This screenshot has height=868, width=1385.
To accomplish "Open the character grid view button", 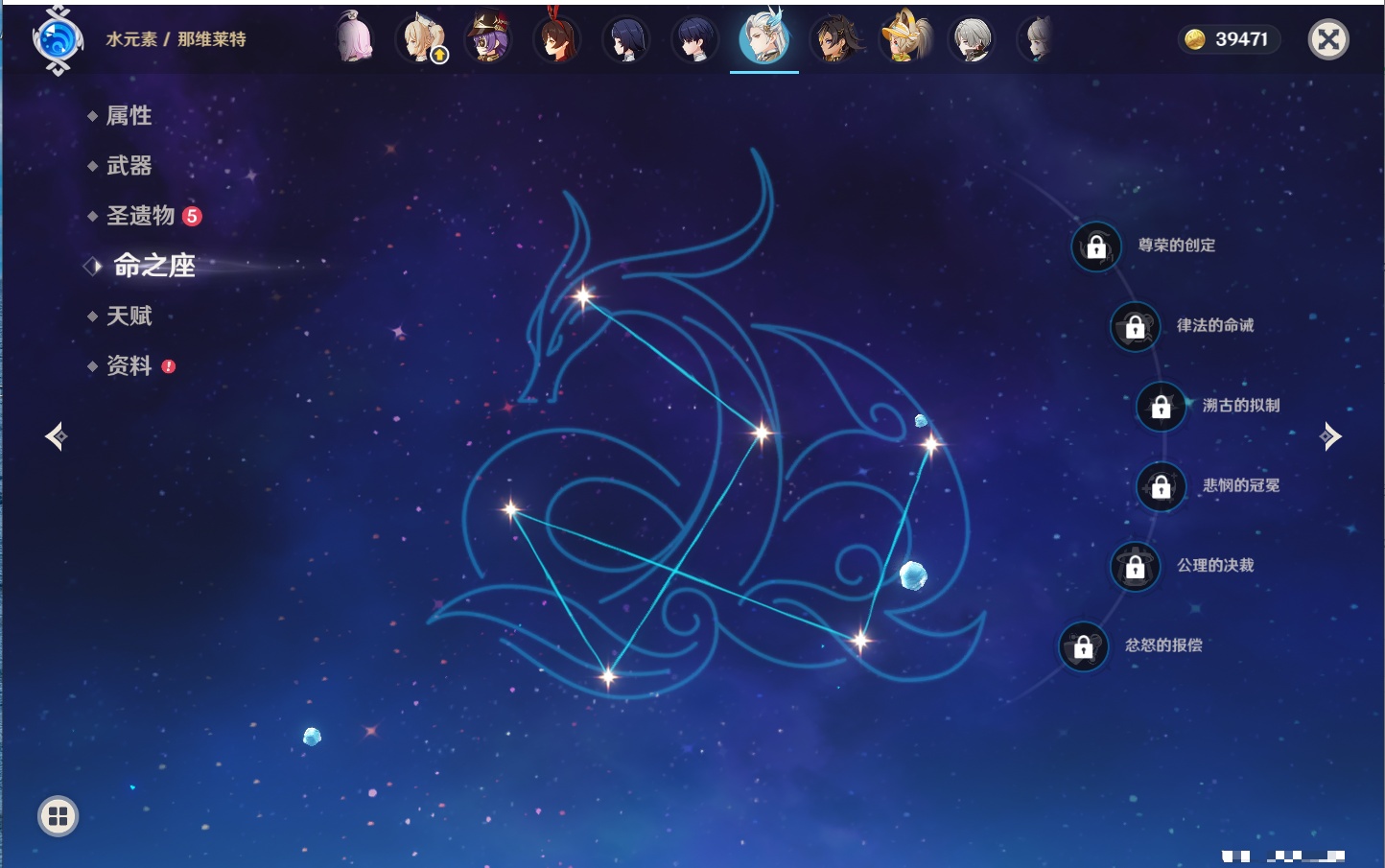I will [x=58, y=816].
